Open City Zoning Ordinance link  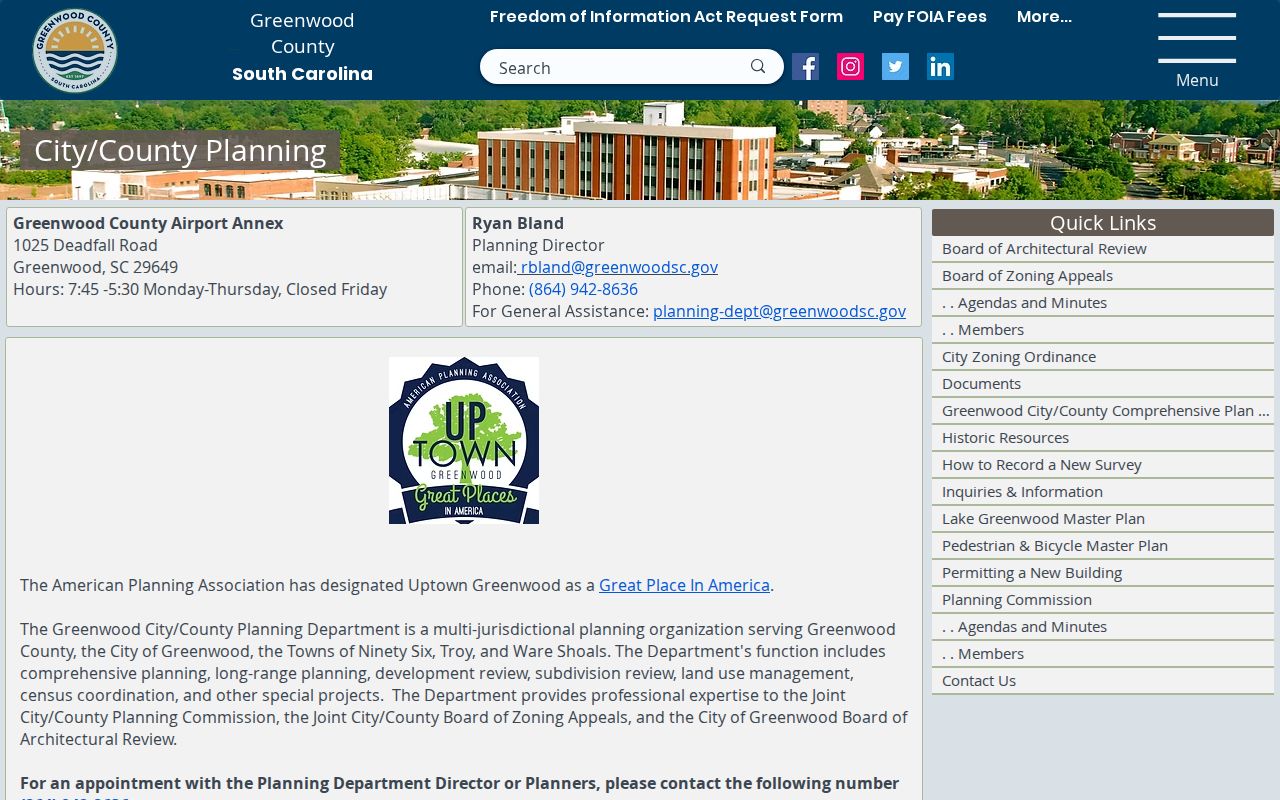coord(1103,357)
